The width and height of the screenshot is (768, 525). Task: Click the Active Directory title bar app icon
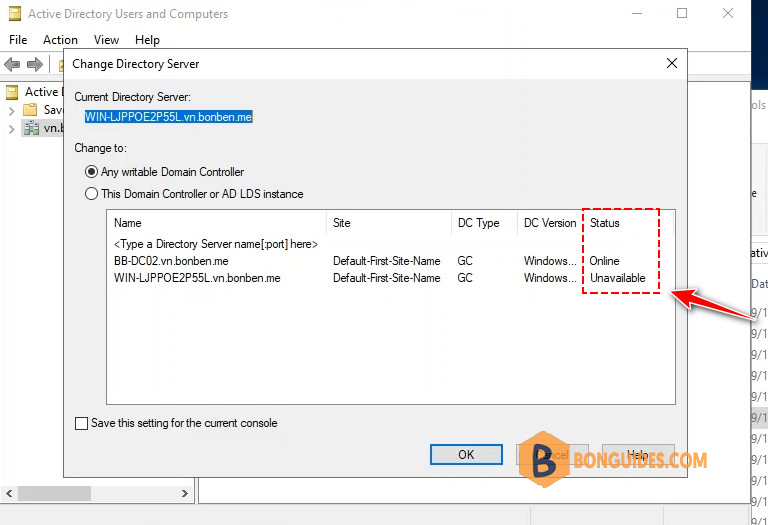point(15,14)
